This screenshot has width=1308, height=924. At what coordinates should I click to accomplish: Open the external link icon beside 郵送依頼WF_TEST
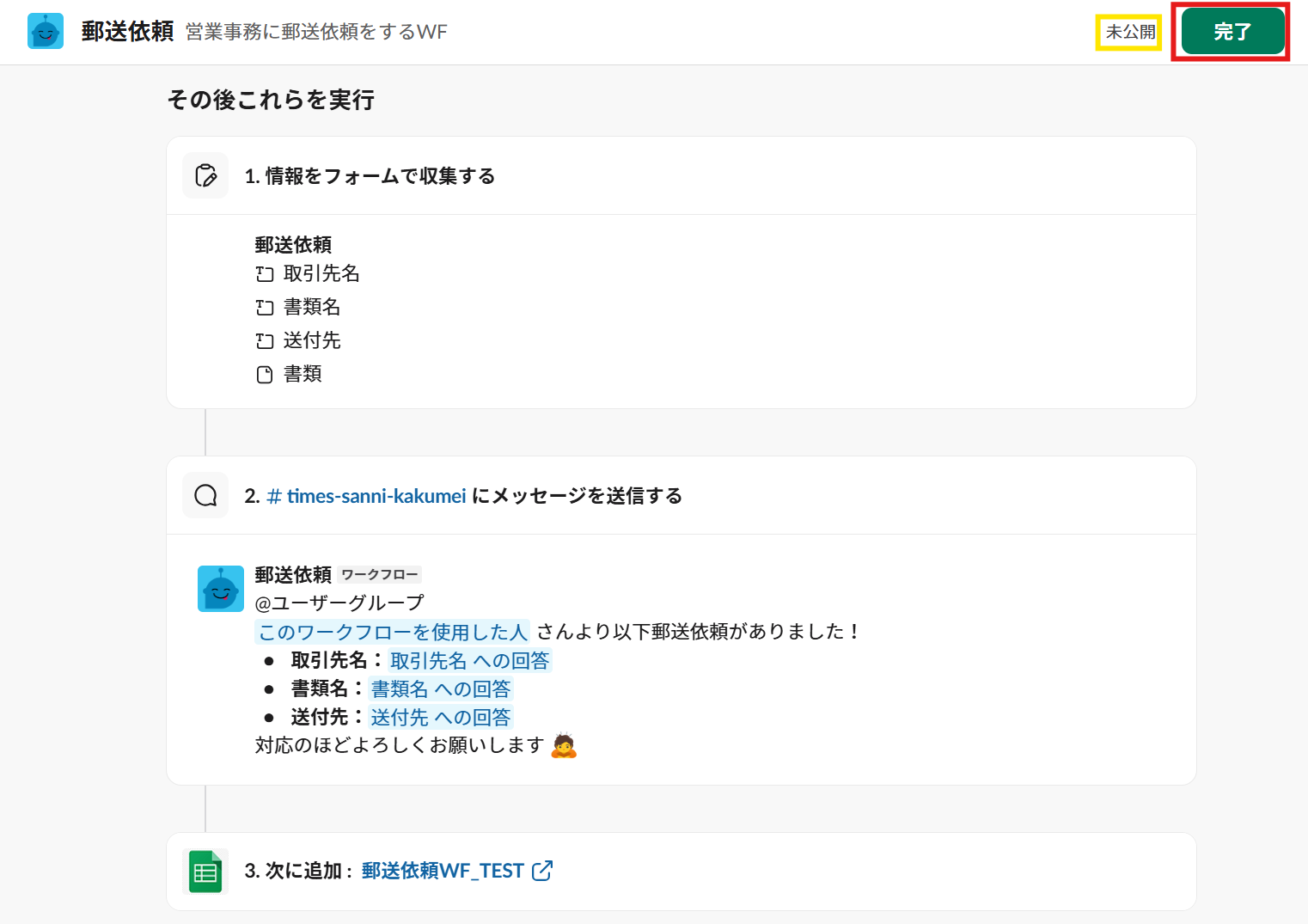pos(542,871)
